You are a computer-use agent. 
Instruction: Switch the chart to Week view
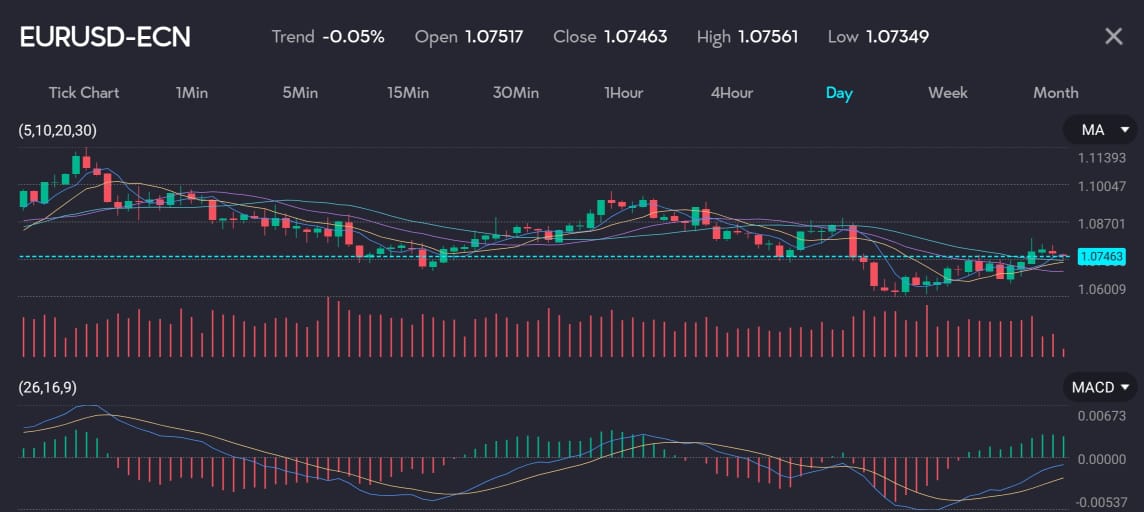[x=947, y=93]
